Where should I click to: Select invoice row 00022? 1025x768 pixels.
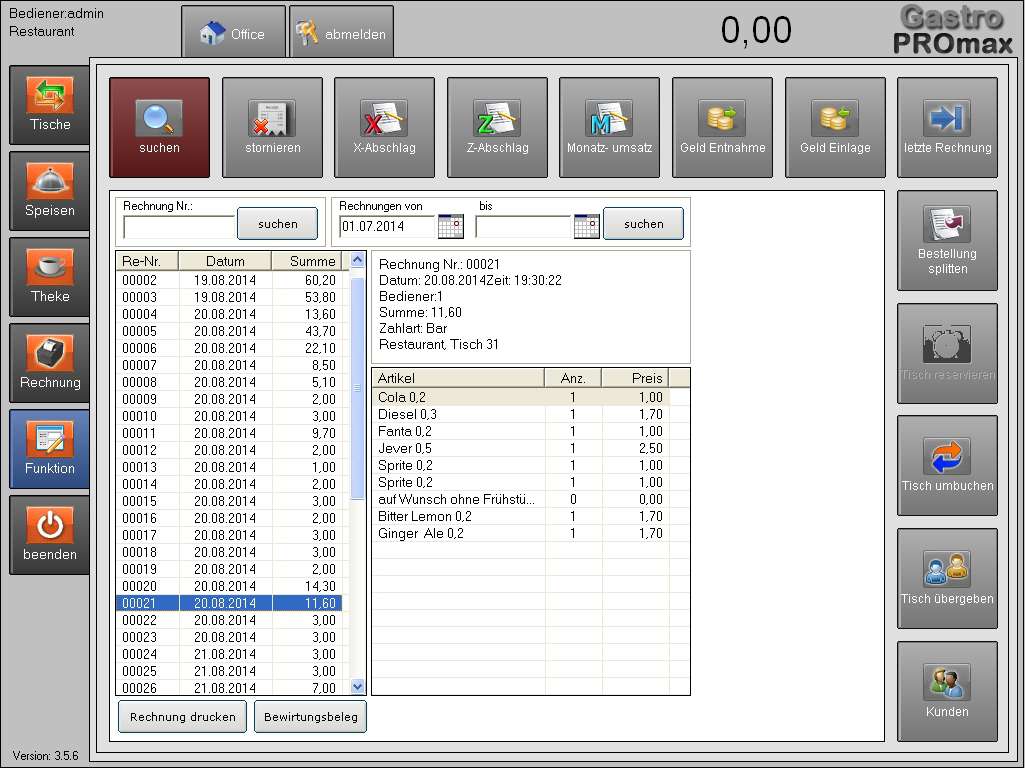(x=229, y=620)
